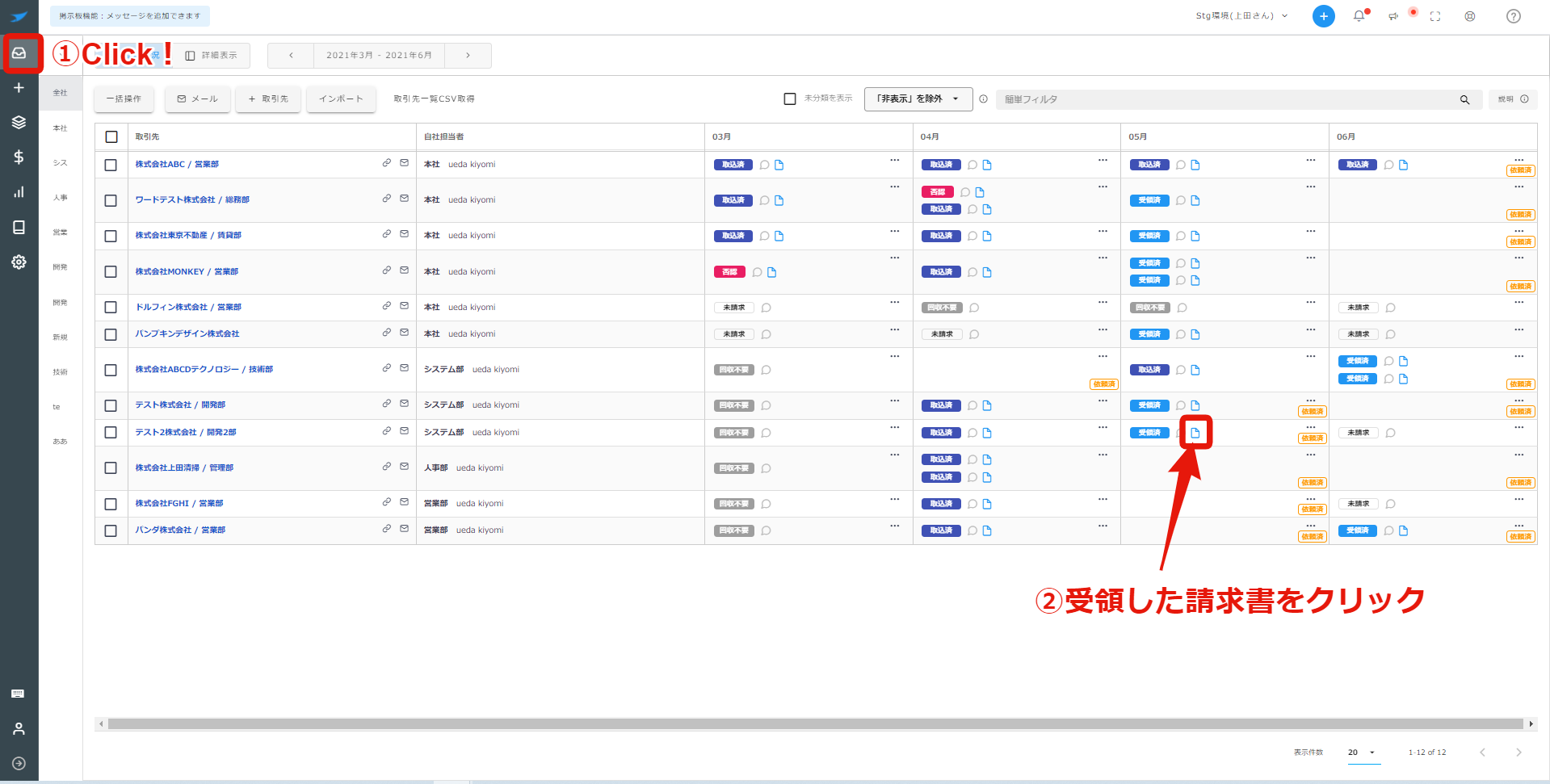Viewport: 1550px width, 784px height.
Task: Open the dollar sign payments icon
Action: coord(19,157)
